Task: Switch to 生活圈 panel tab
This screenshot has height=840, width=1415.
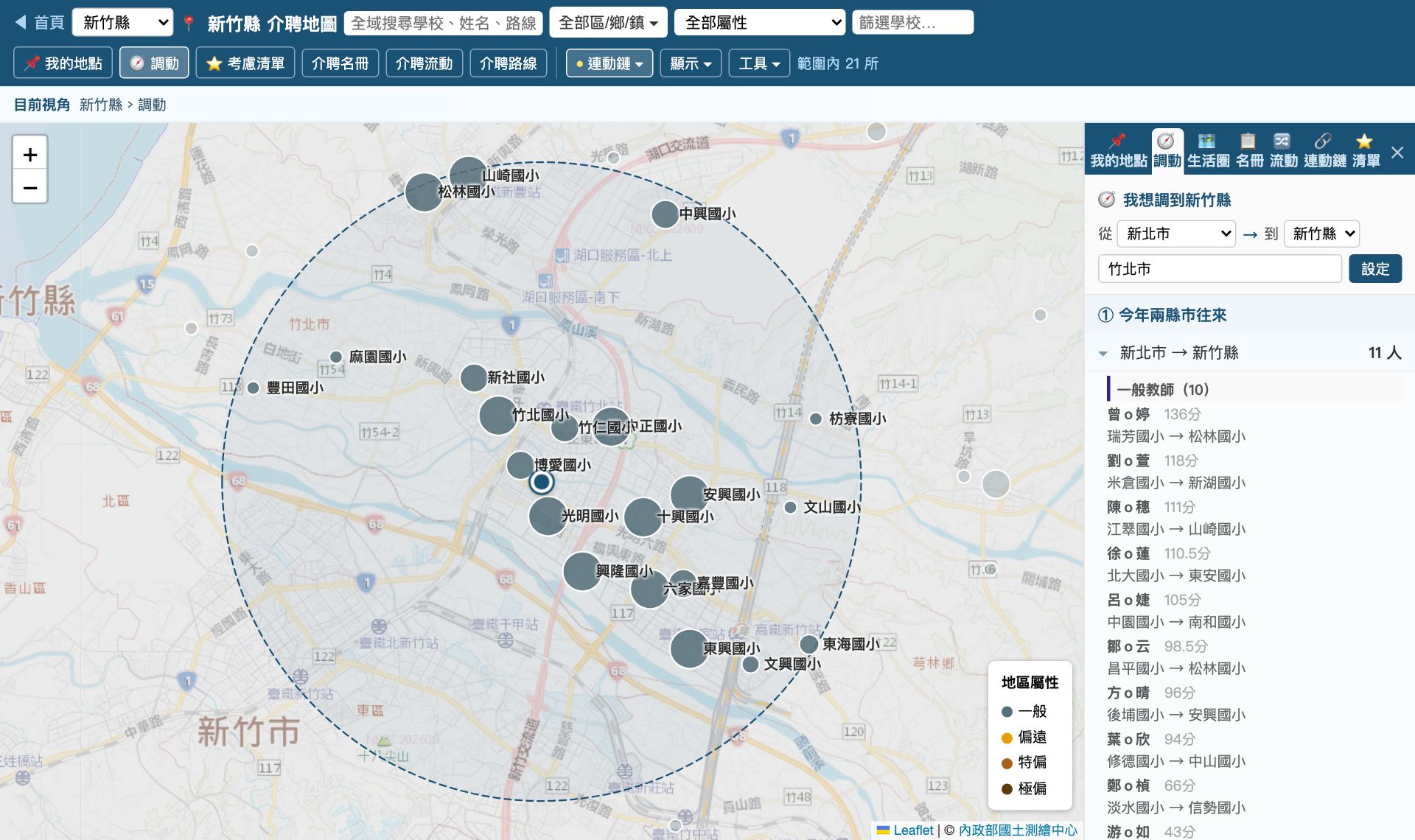Action: (x=1208, y=151)
